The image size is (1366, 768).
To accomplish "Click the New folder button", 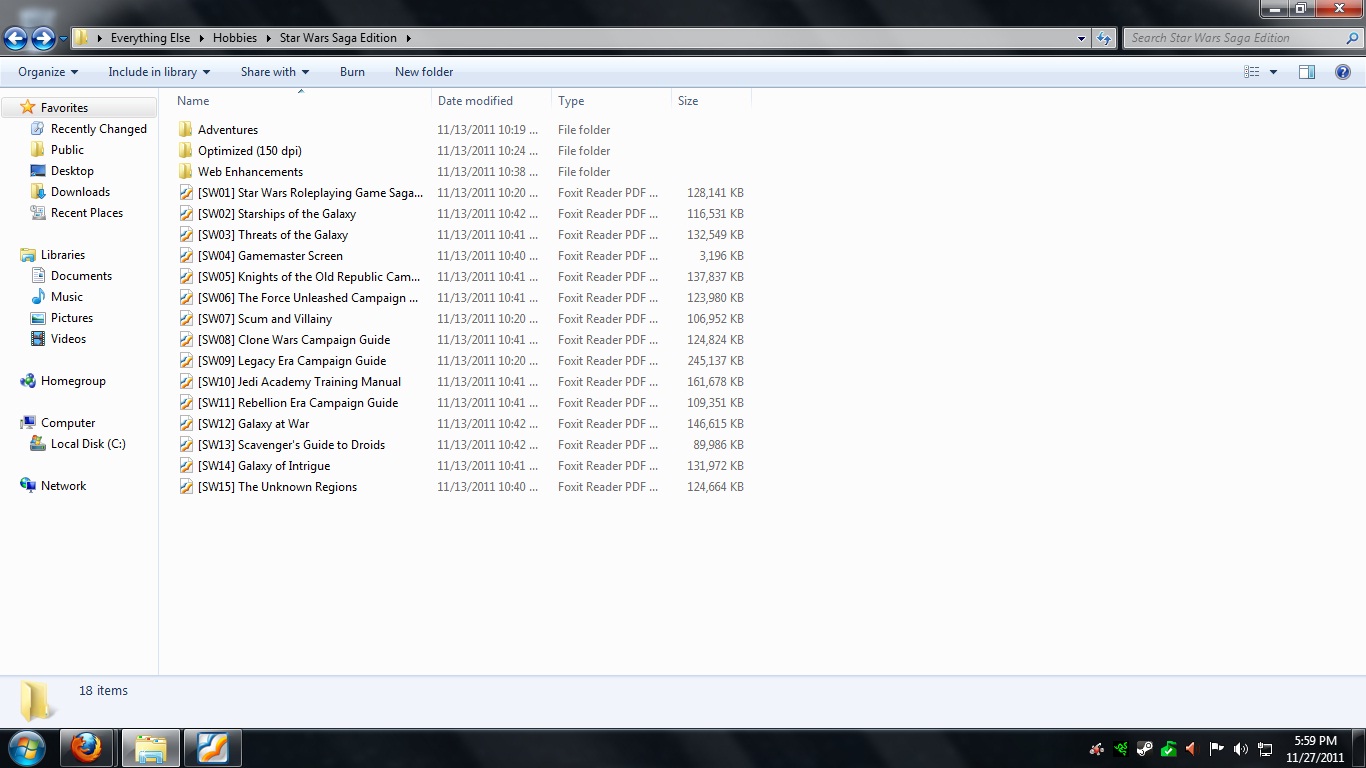I will (x=424, y=72).
